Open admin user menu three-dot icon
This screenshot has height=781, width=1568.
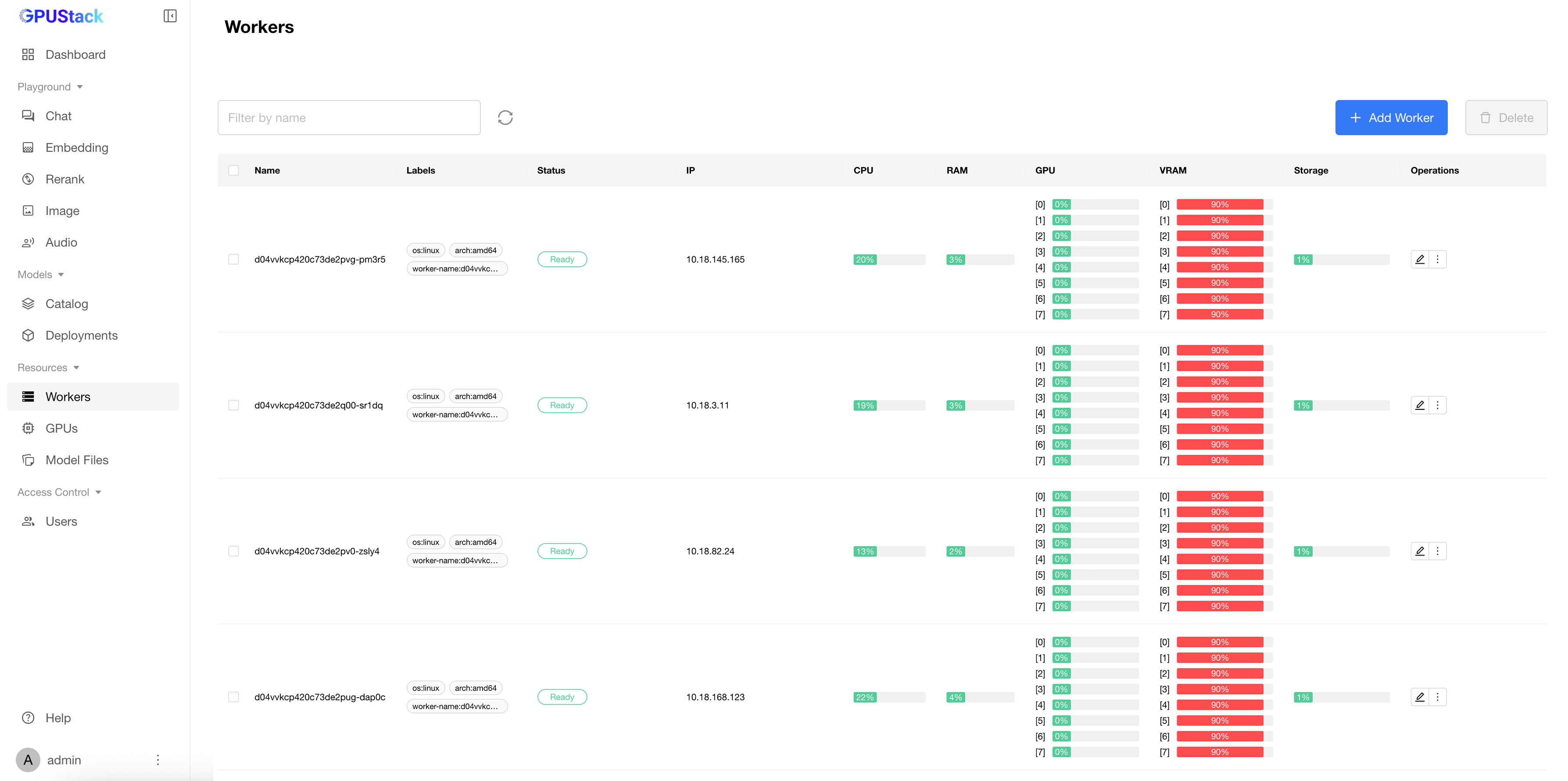[158, 760]
